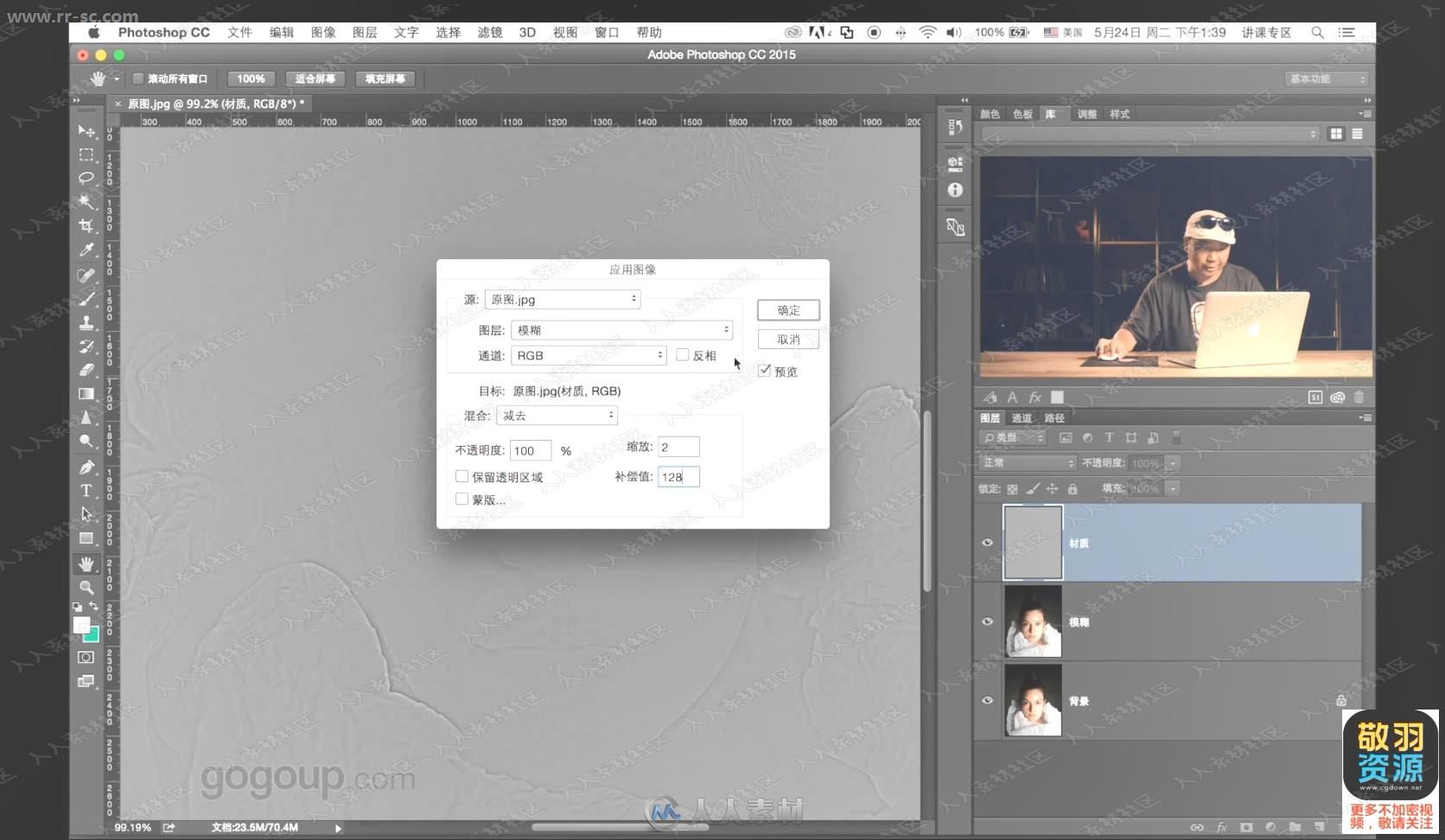Hide the 材质 layer
1445x840 pixels.
click(x=987, y=543)
